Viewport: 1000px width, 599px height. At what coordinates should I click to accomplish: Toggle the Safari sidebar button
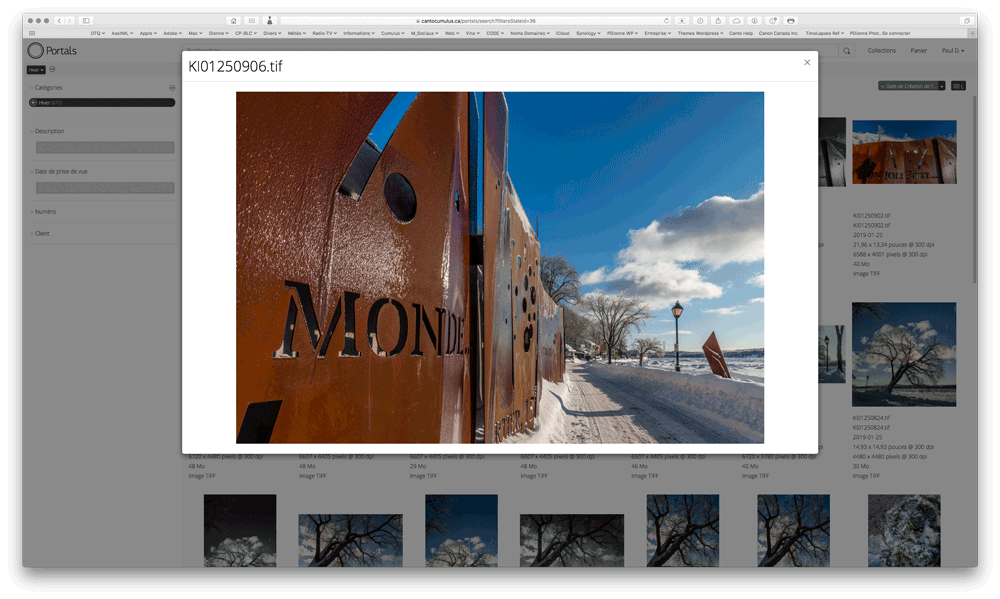86,21
